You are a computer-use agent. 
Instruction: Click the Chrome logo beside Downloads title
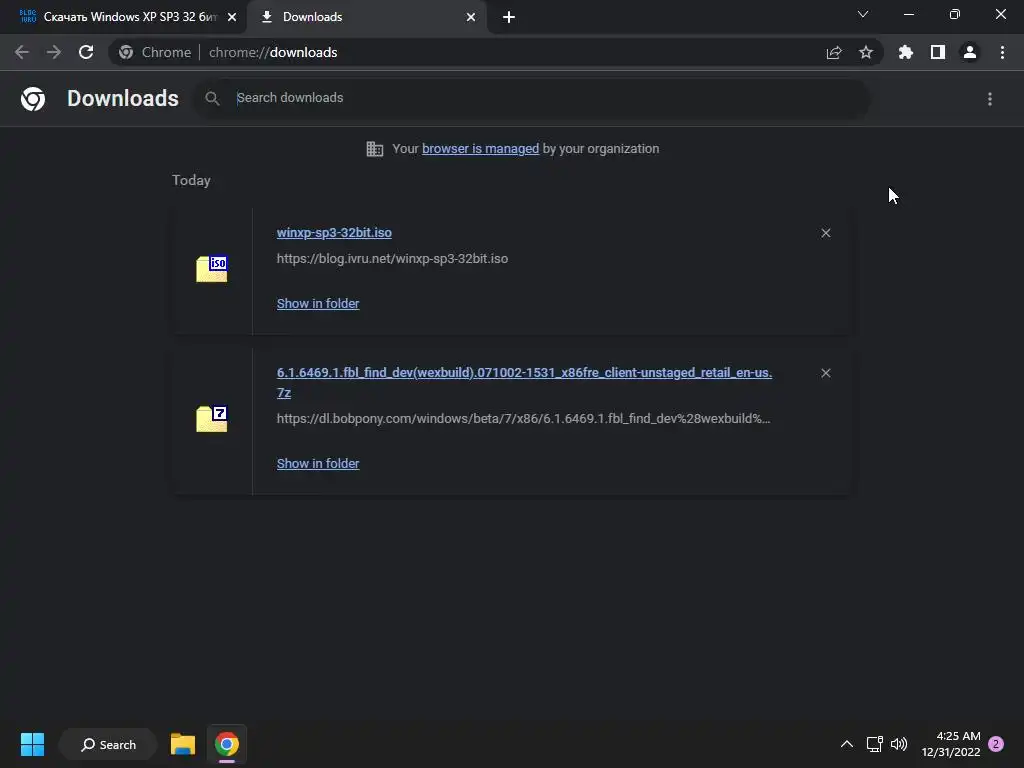(33, 99)
